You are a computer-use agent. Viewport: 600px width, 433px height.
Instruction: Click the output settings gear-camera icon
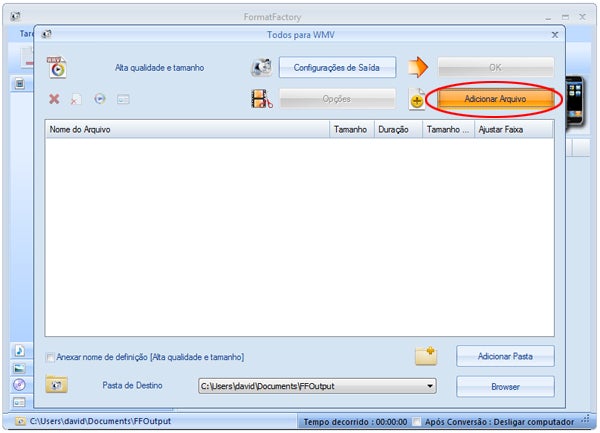pyautogui.click(x=261, y=67)
